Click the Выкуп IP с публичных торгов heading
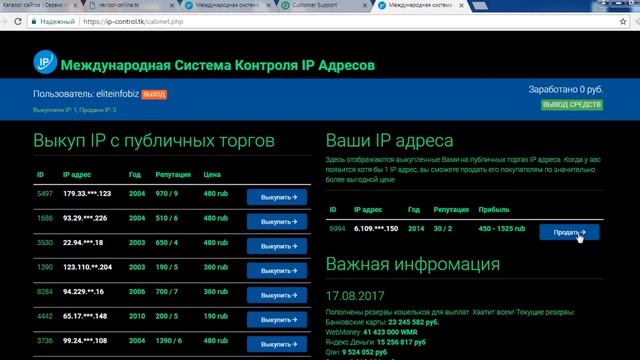The width and height of the screenshot is (640, 360). (154, 141)
